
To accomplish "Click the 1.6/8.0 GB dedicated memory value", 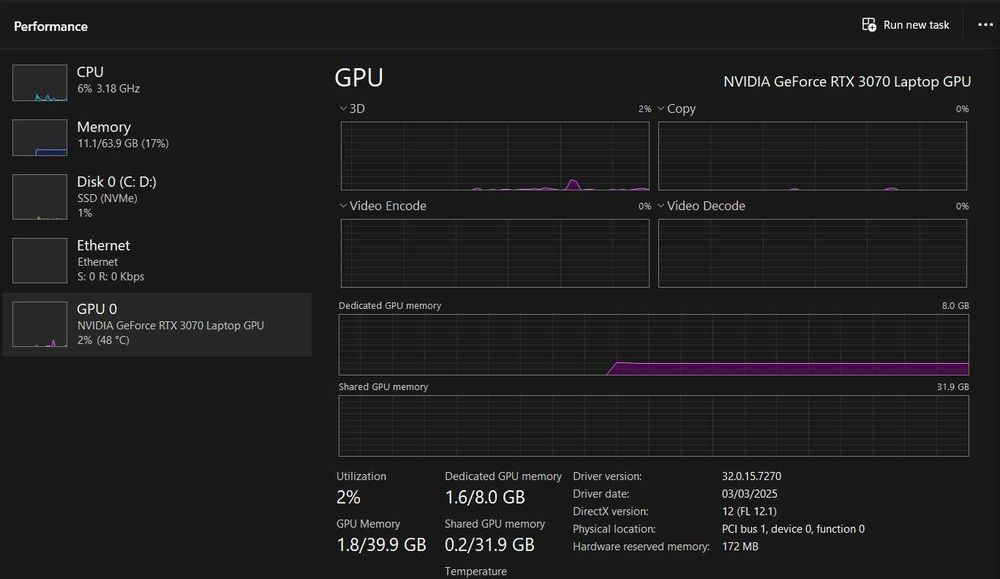I will click(485, 497).
